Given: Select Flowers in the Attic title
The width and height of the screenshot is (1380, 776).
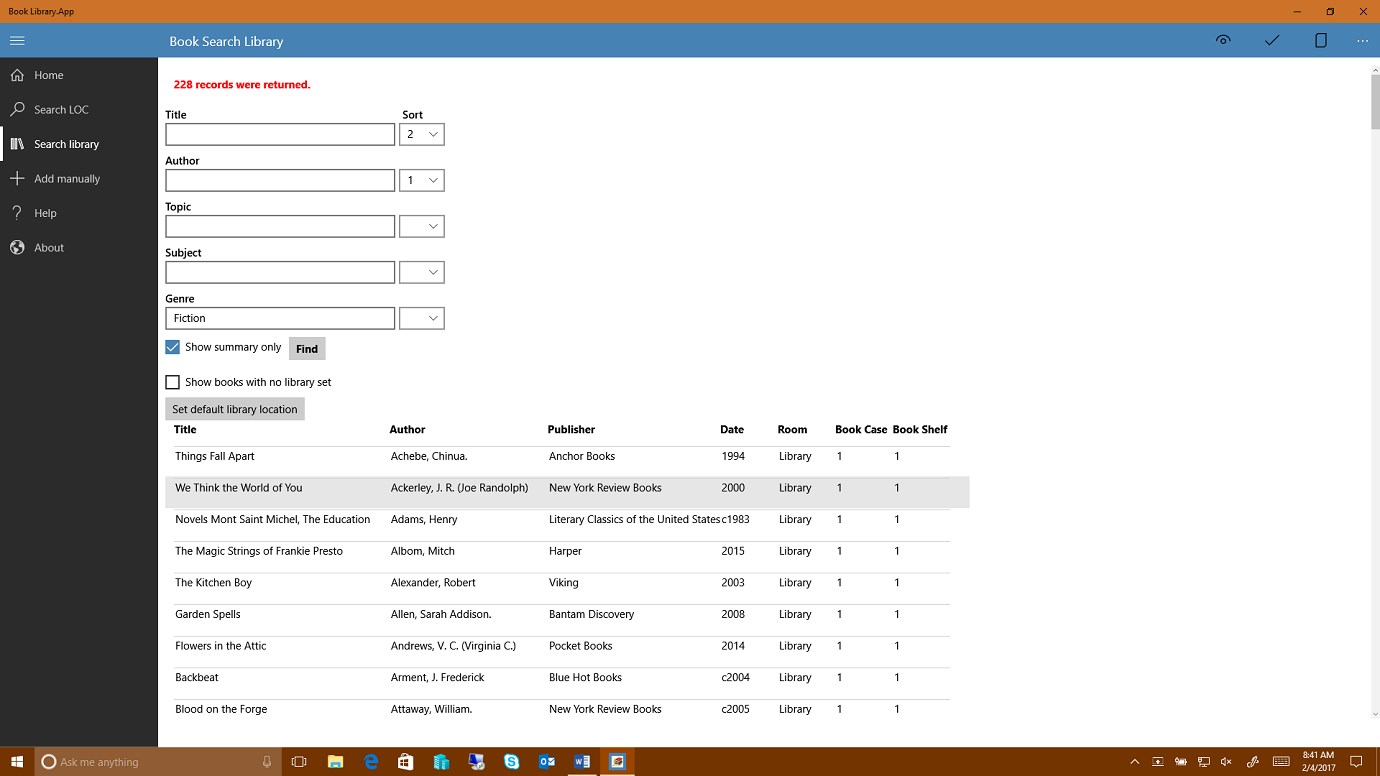Looking at the screenshot, I should (221, 646).
